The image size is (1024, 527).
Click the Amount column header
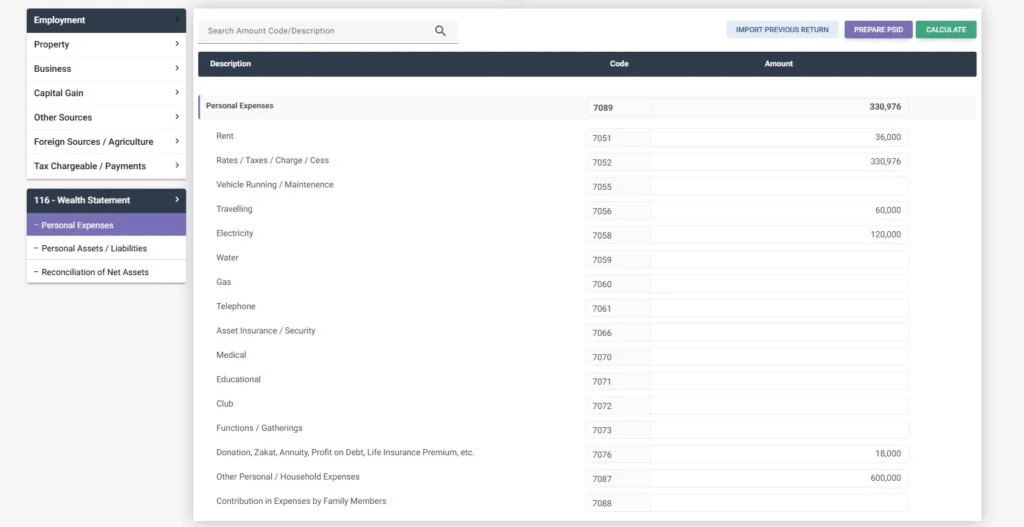click(x=778, y=64)
